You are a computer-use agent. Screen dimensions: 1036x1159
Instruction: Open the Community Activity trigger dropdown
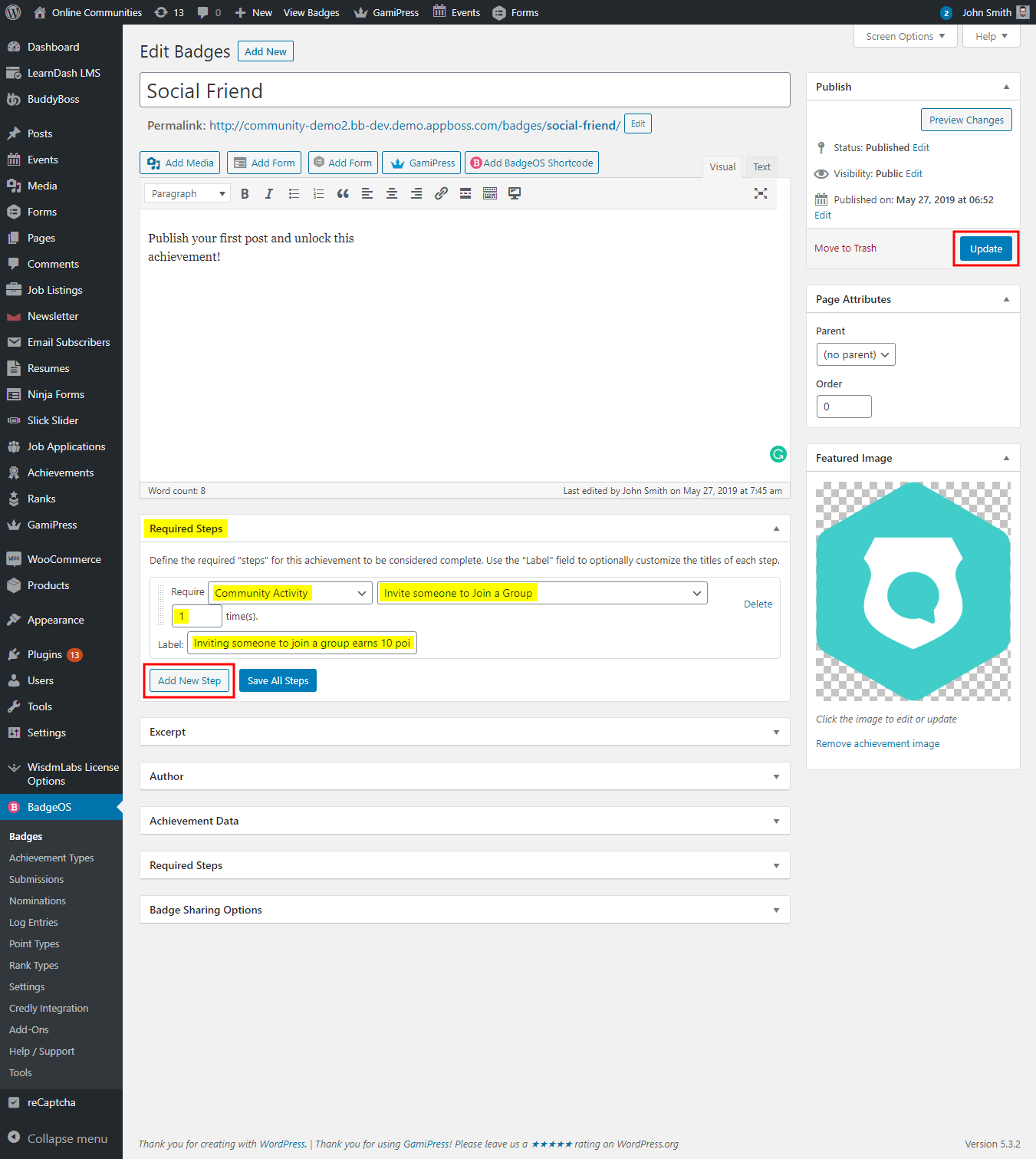tap(290, 593)
